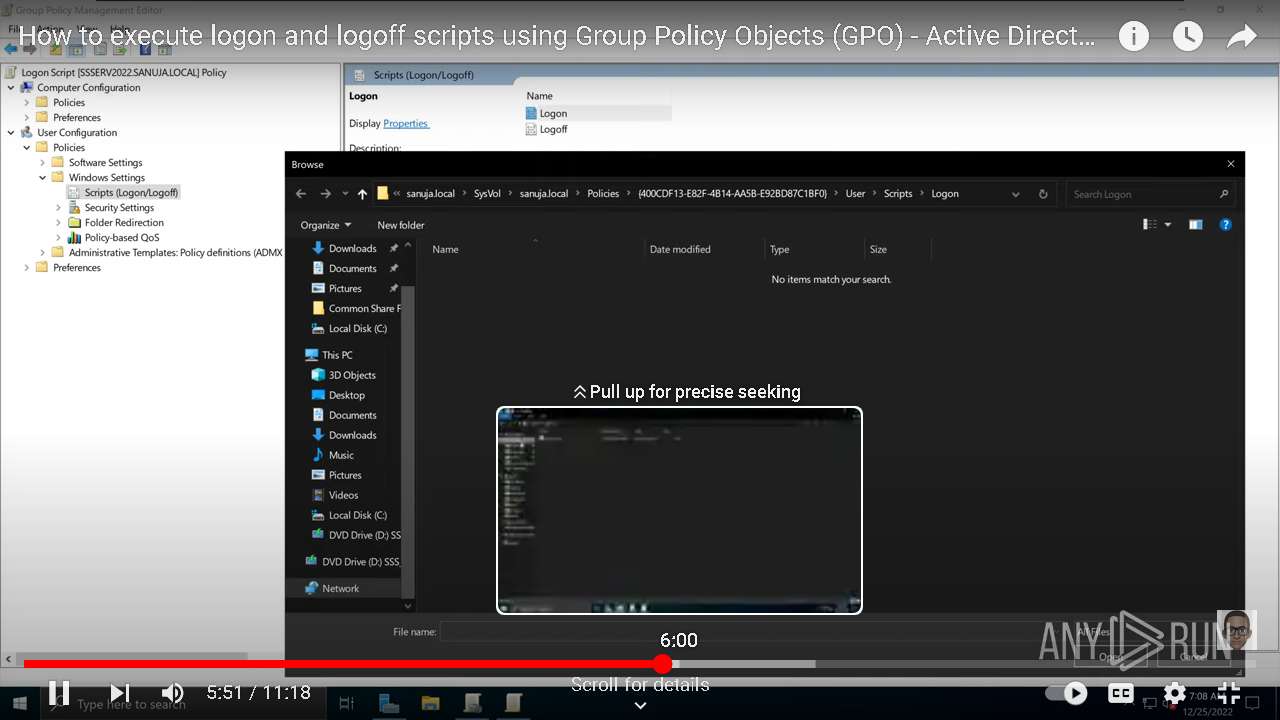Exit full screen mode
Image resolution: width=1280 pixels, height=720 pixels.
point(1229,693)
